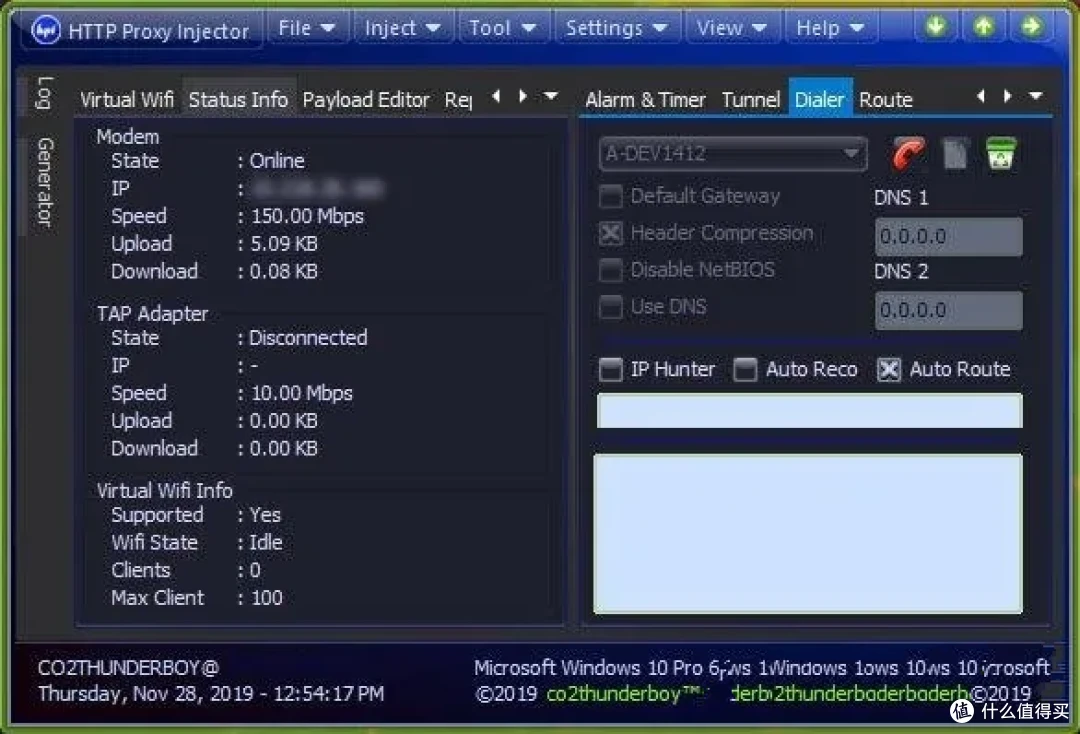Open the Help menu
Viewport: 1080px width, 734px height.
point(830,28)
